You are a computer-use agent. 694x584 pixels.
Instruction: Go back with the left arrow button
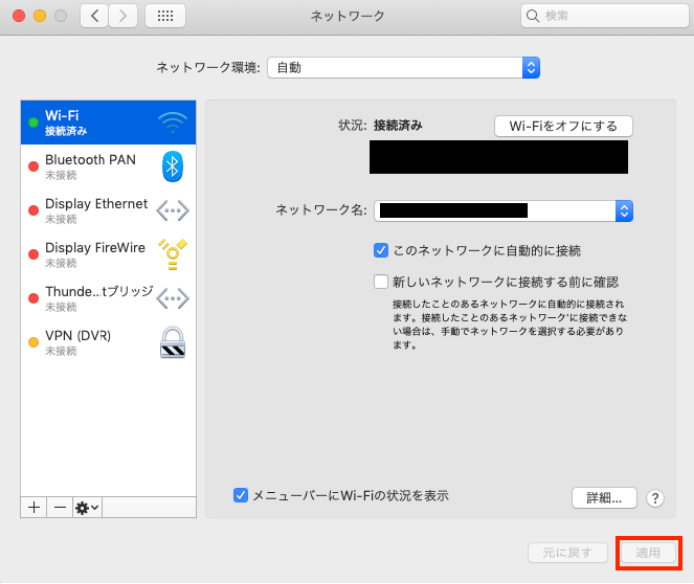(x=94, y=16)
